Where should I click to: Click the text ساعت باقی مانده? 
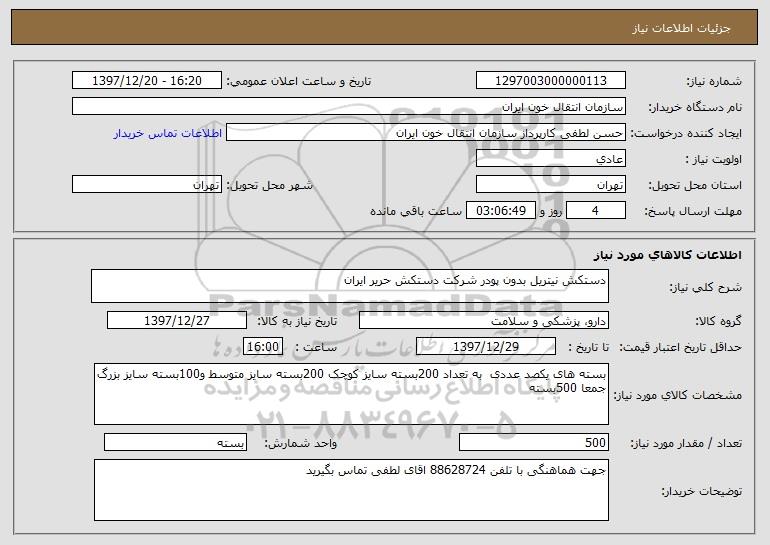(416, 212)
